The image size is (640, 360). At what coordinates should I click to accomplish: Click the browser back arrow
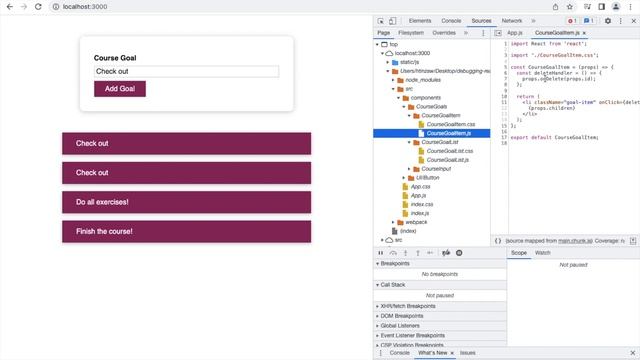click(x=9, y=7)
